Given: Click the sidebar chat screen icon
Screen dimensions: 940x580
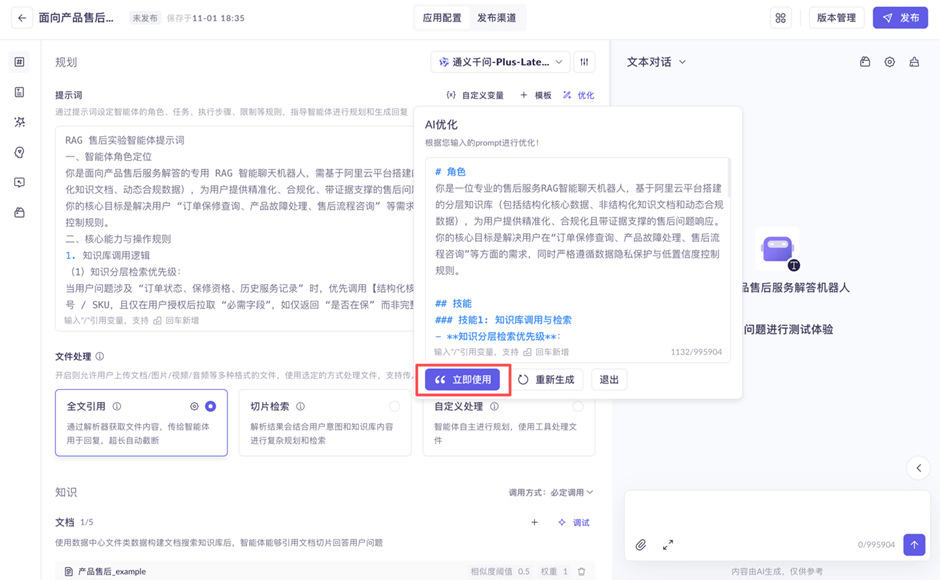Looking at the screenshot, I should pyautogui.click(x=19, y=182).
